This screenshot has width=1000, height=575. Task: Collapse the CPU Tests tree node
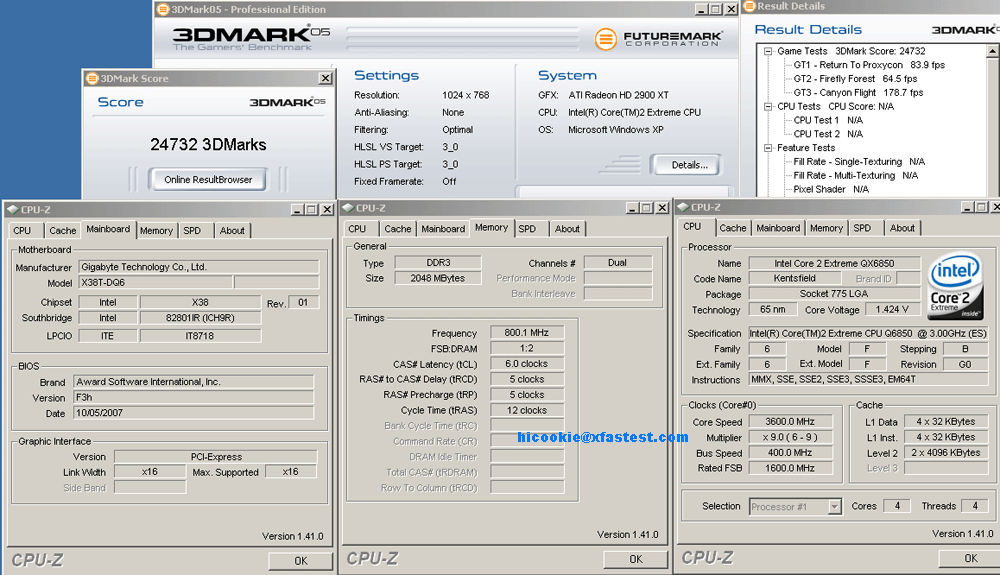pyautogui.click(x=768, y=106)
